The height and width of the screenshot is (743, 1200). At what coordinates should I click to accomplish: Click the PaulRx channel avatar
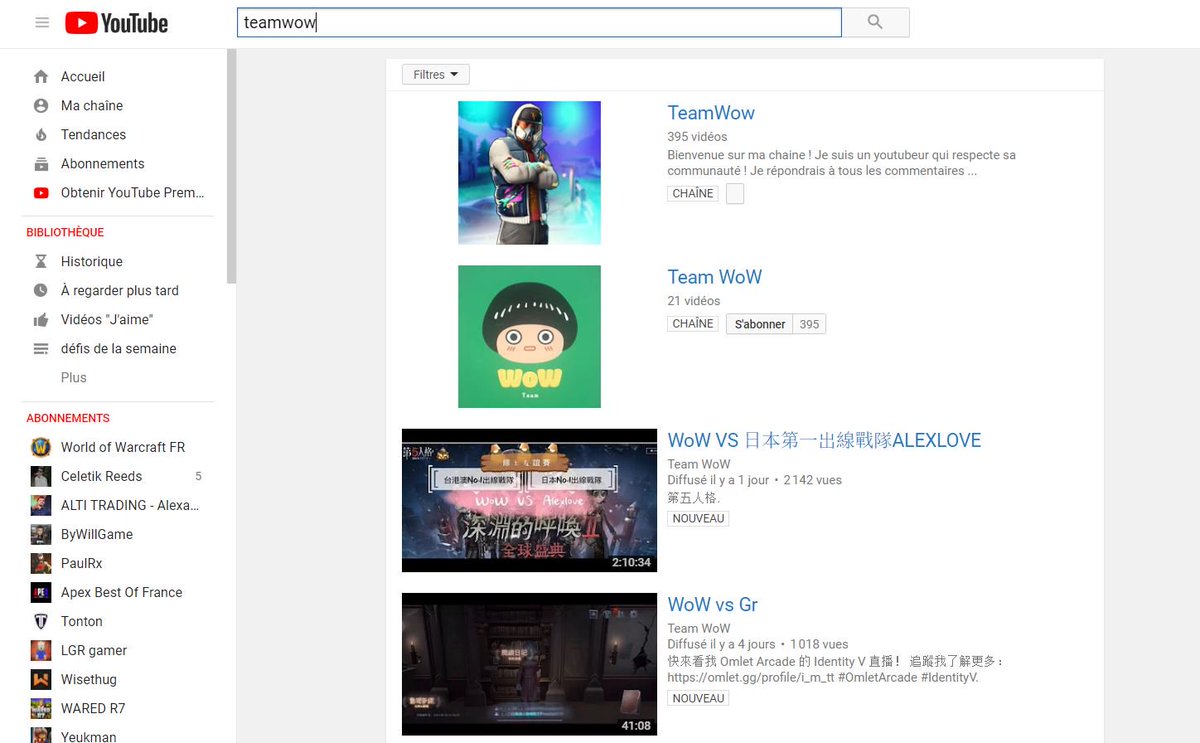[x=41, y=563]
